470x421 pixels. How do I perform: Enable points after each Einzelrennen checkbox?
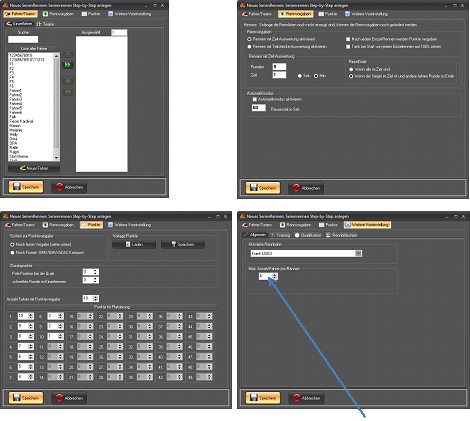click(348, 39)
